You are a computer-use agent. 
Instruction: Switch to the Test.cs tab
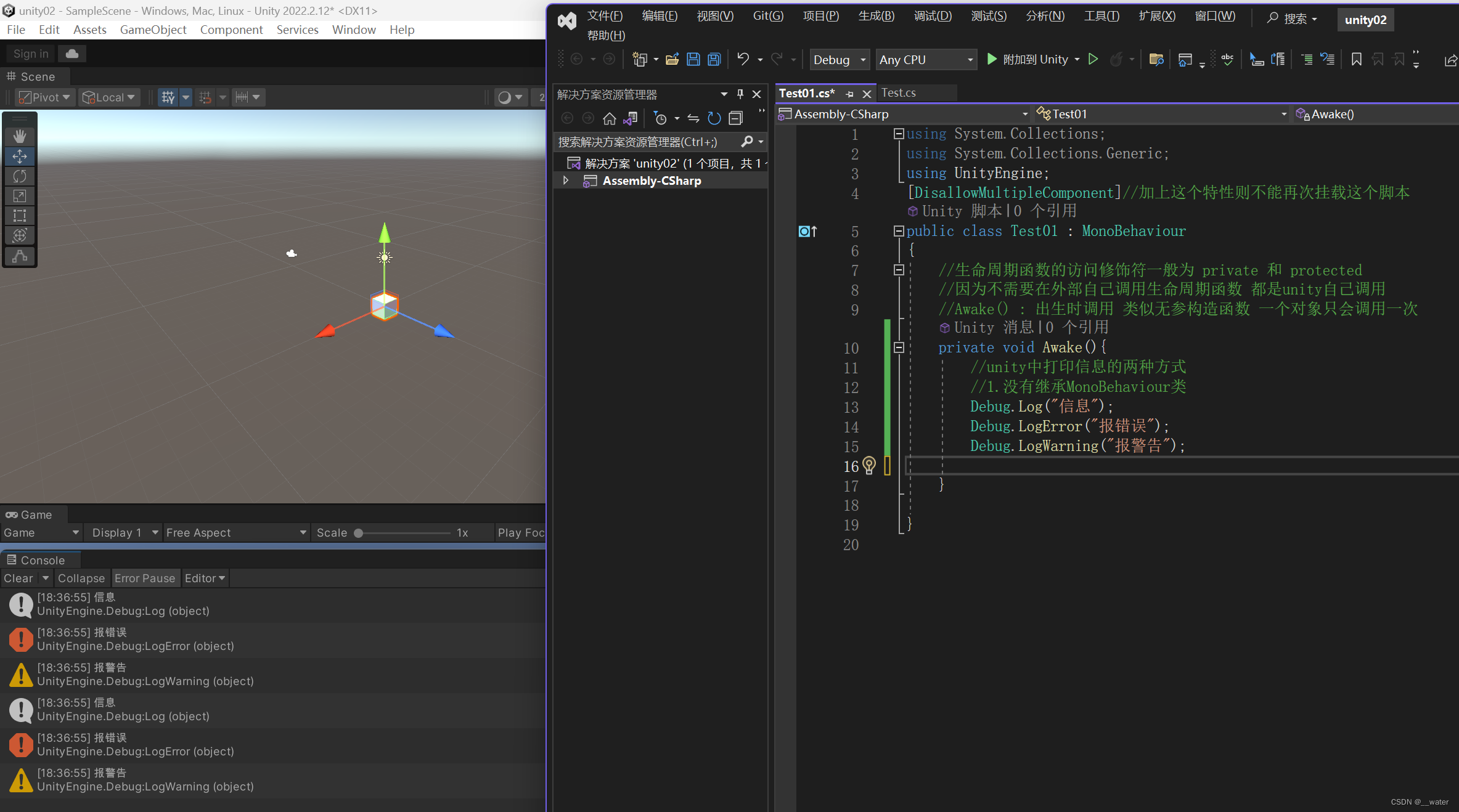(899, 92)
